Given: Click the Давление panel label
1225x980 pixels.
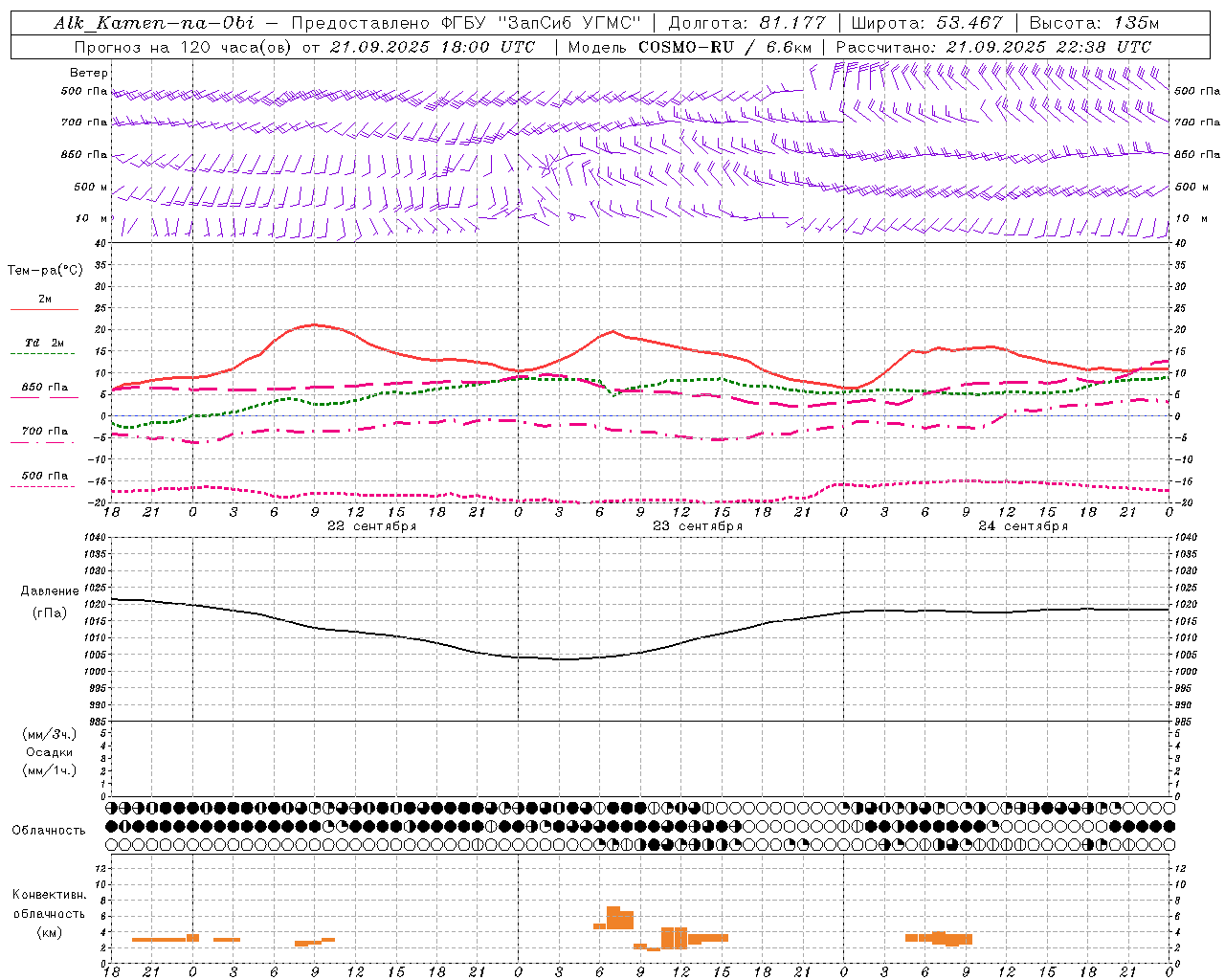Looking at the screenshot, I should coord(50,591).
